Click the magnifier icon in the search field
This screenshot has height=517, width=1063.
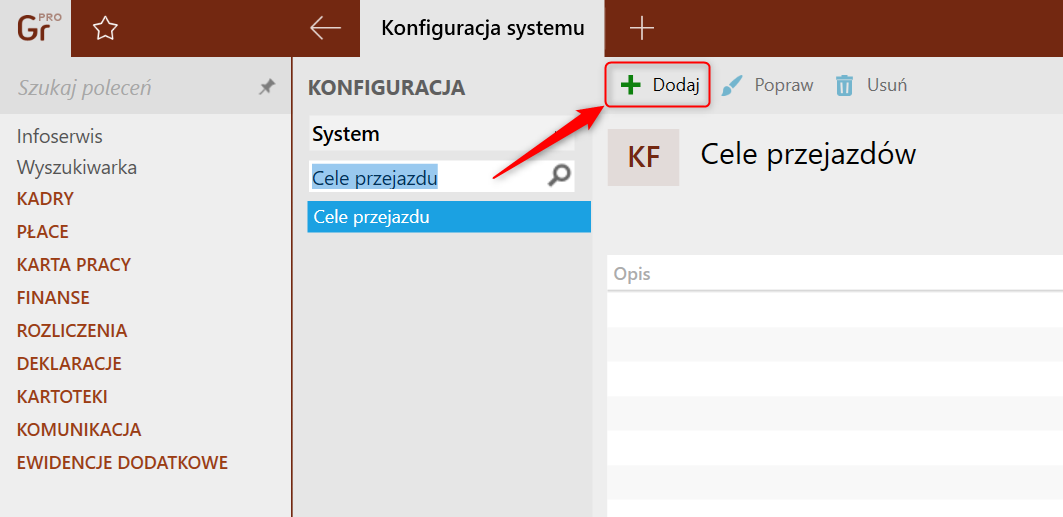pos(559,176)
